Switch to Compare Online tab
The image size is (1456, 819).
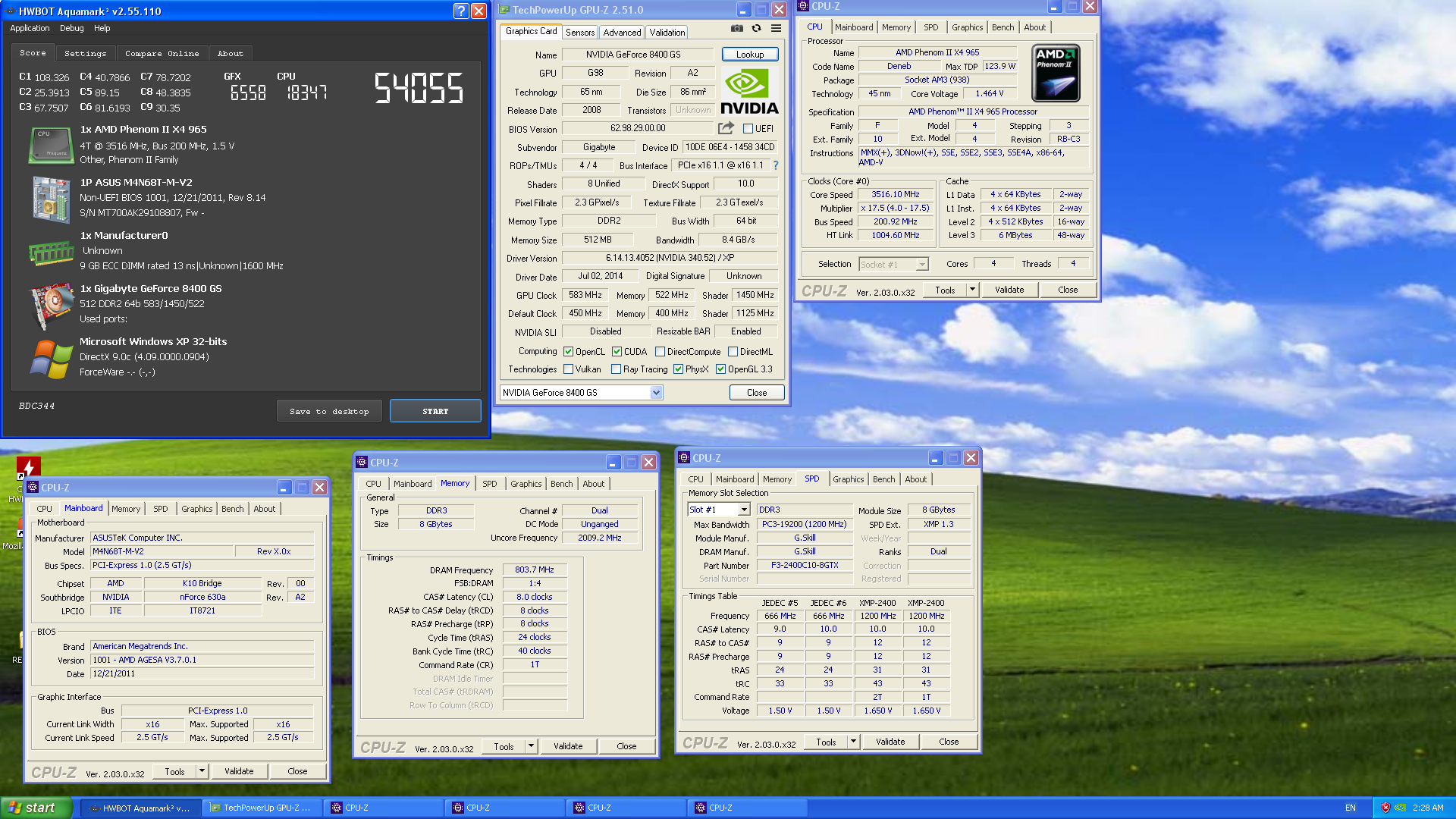click(162, 53)
